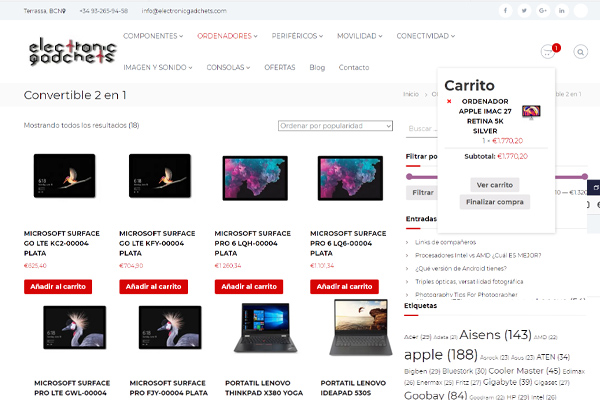Expand the Ordenadores menu
The height and width of the screenshot is (400, 600).
click(227, 35)
